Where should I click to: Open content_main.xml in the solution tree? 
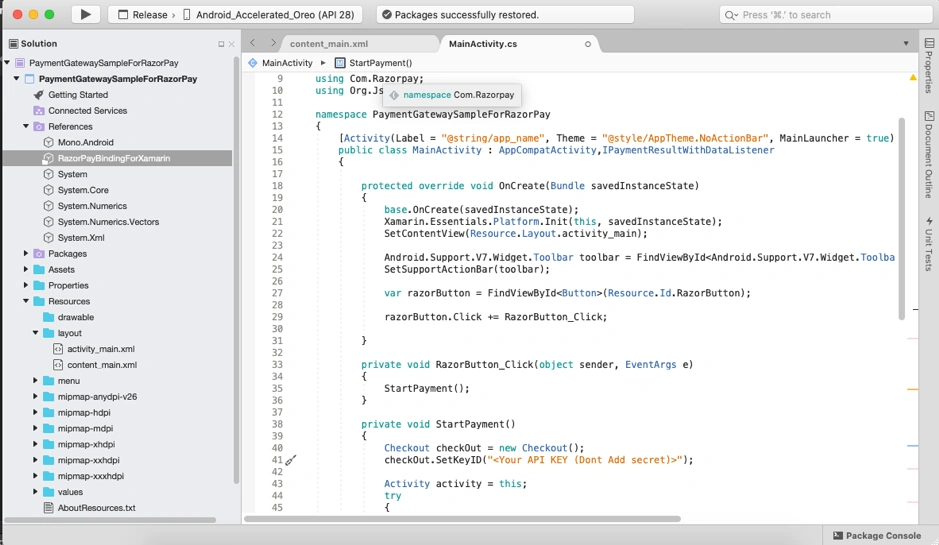tap(102, 364)
